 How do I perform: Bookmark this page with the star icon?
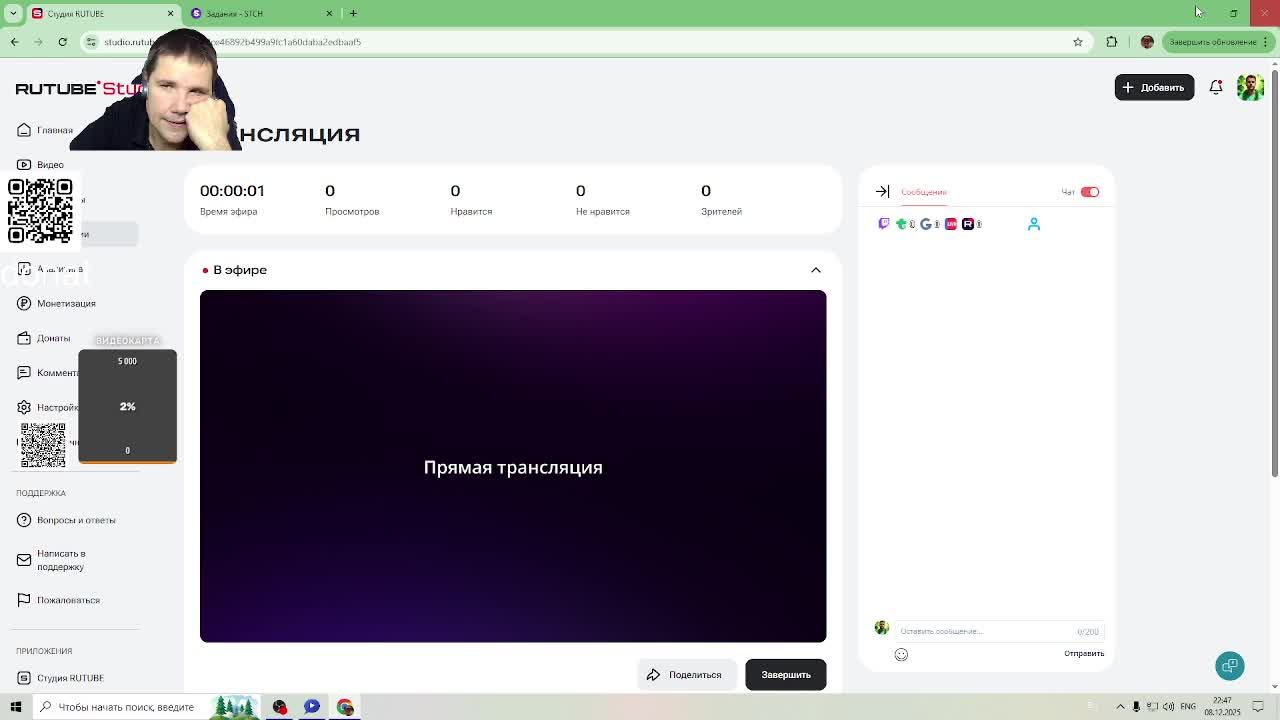(x=1078, y=42)
